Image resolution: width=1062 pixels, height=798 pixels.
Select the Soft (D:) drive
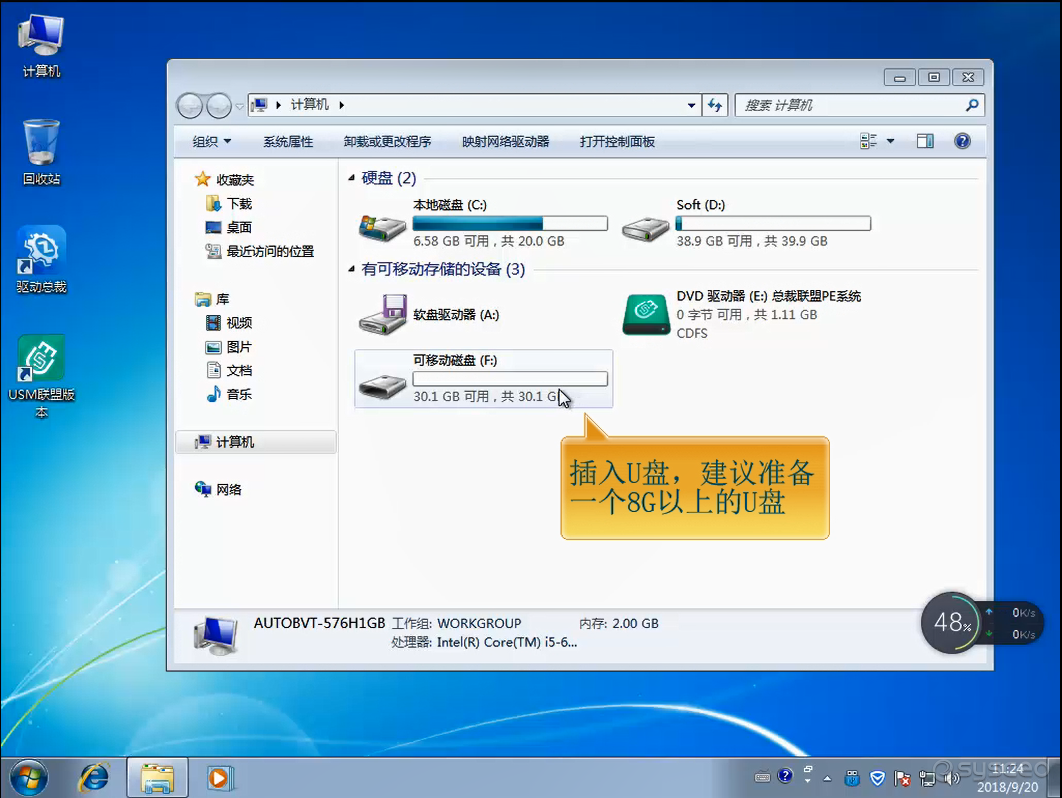[745, 223]
